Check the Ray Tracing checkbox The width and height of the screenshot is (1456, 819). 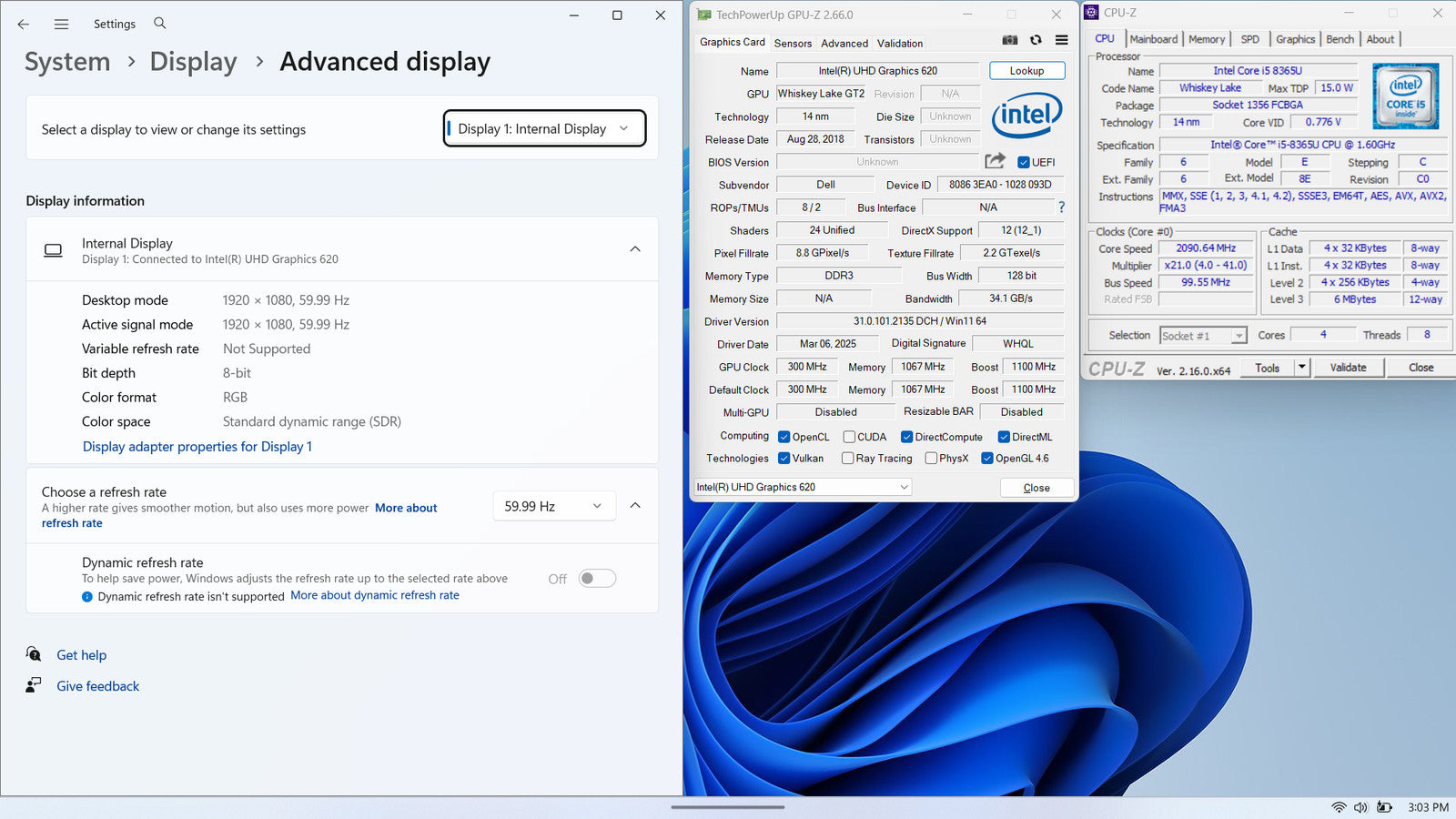click(848, 459)
